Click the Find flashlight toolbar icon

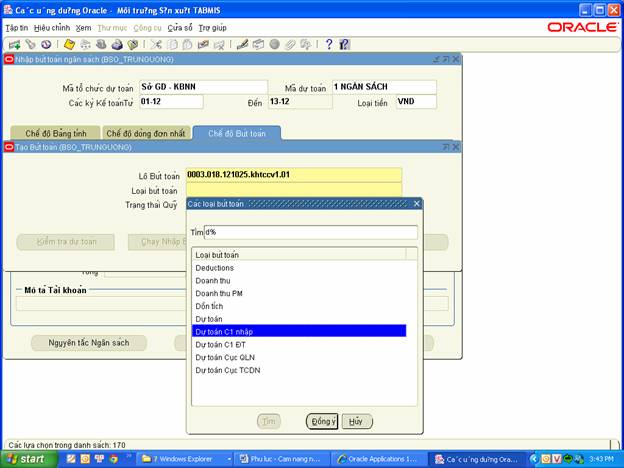point(30,45)
